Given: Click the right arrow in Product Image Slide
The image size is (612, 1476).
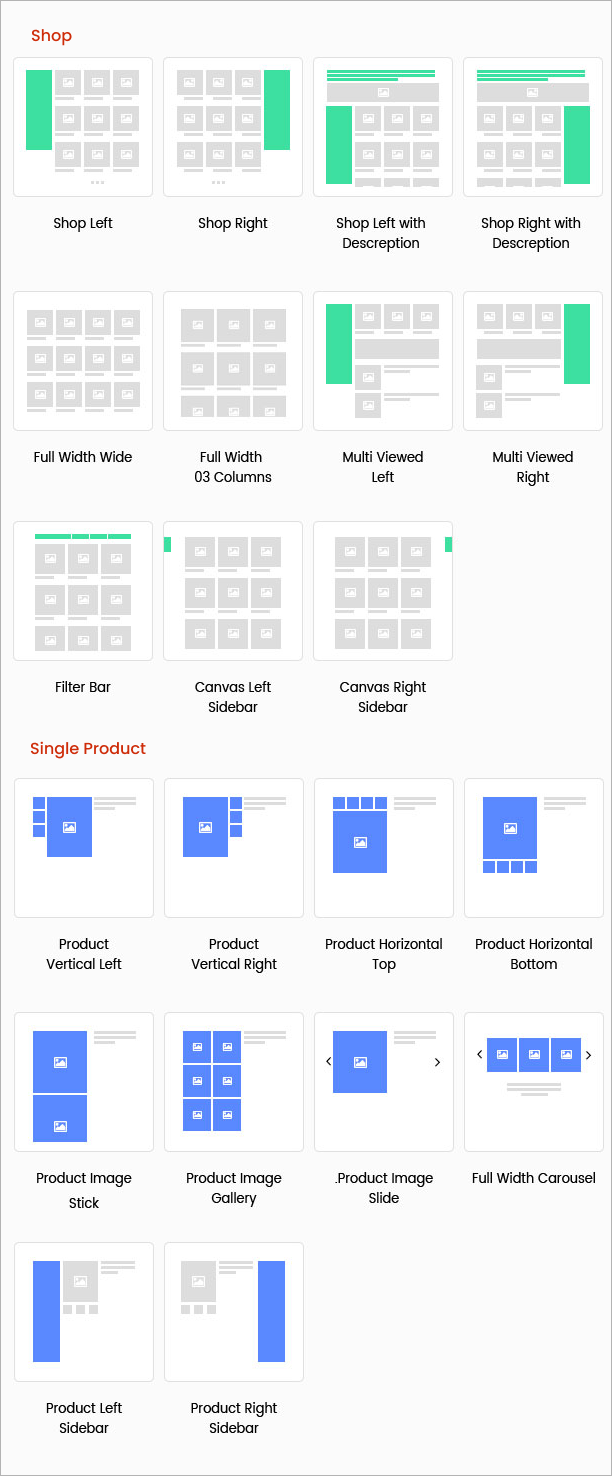Looking at the screenshot, I should 437,1063.
